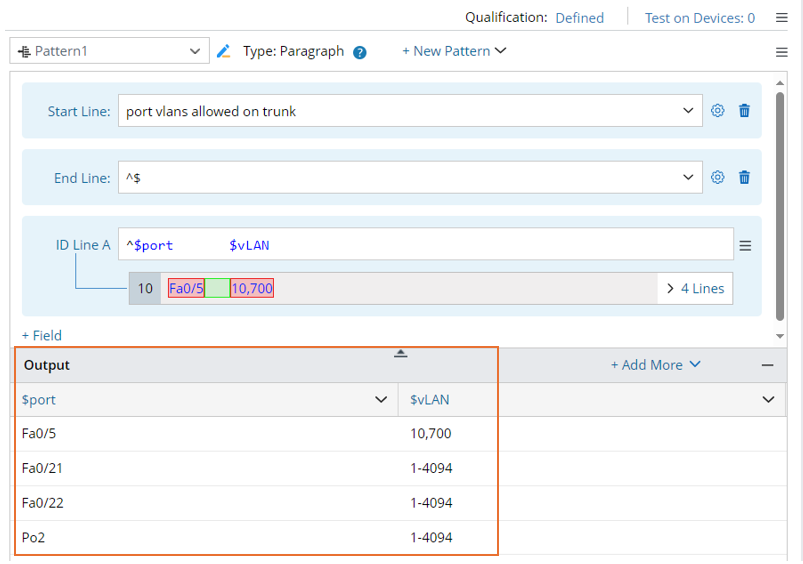803x564 pixels.
Task: Expand the Start Line dropdown
Action: pos(688,111)
